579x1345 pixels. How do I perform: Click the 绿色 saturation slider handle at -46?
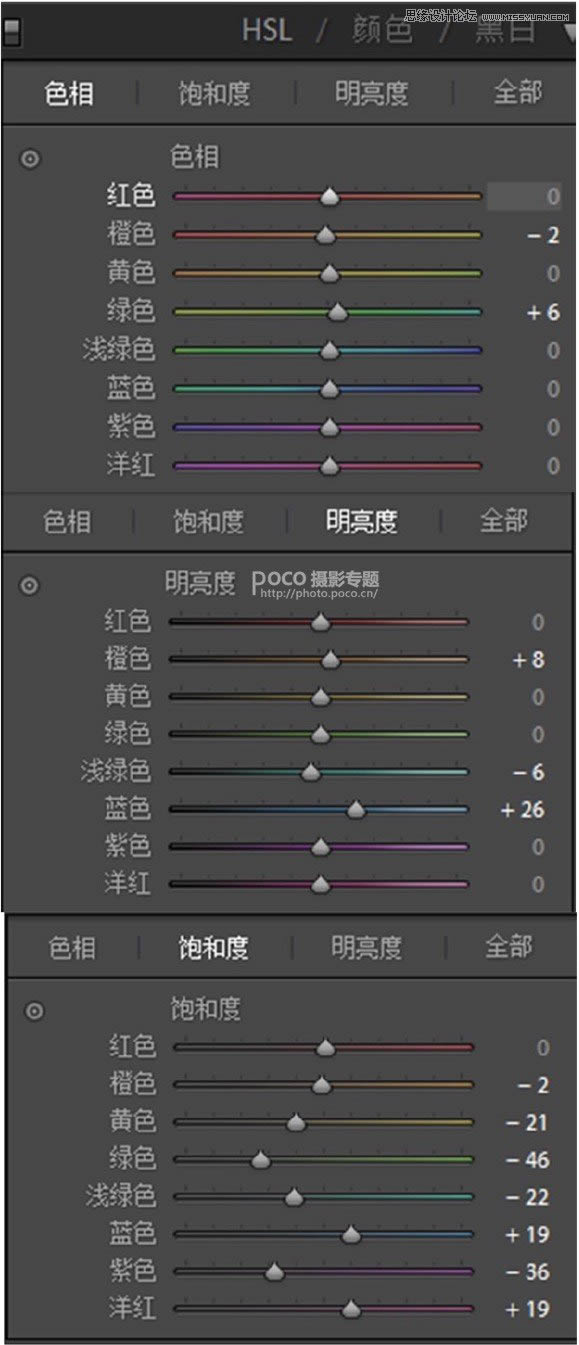[261, 1160]
